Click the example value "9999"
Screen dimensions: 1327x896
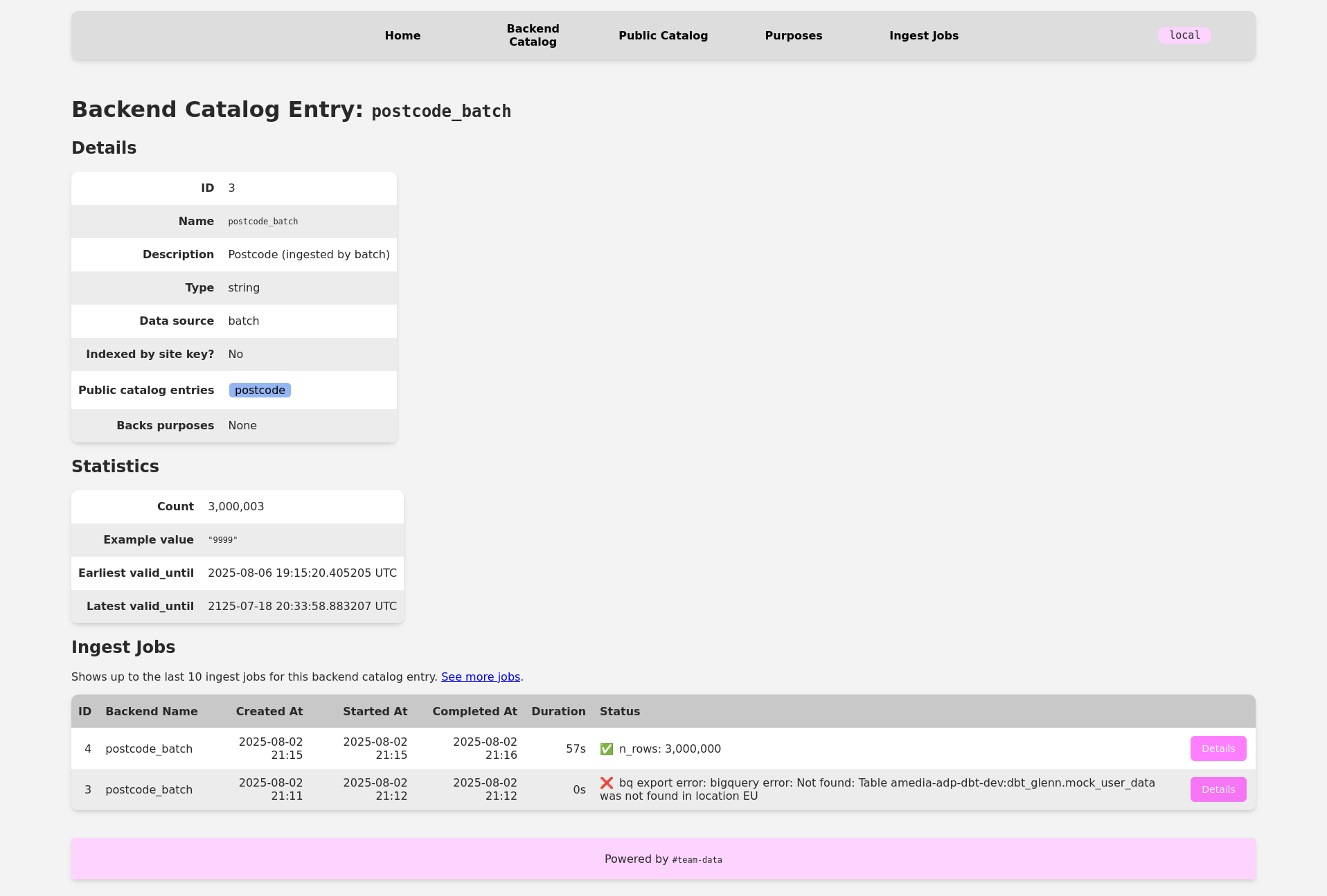pos(222,540)
